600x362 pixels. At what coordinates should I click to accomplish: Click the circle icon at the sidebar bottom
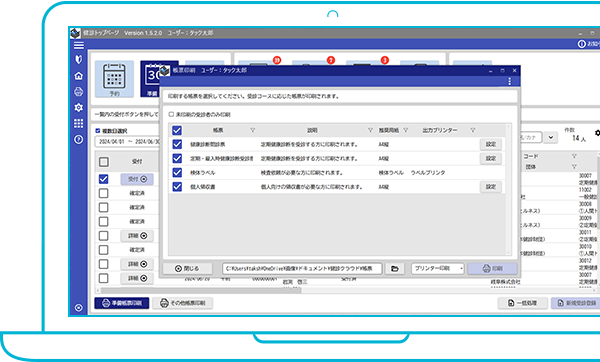click(78, 308)
